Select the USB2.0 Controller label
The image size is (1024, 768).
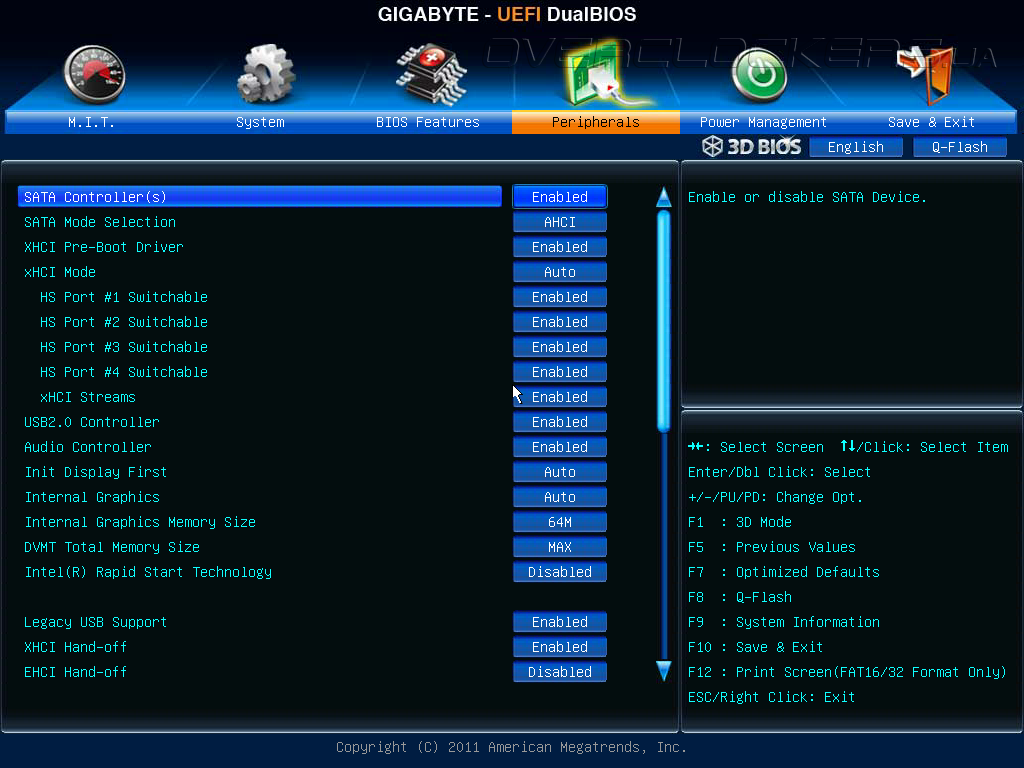click(x=91, y=422)
